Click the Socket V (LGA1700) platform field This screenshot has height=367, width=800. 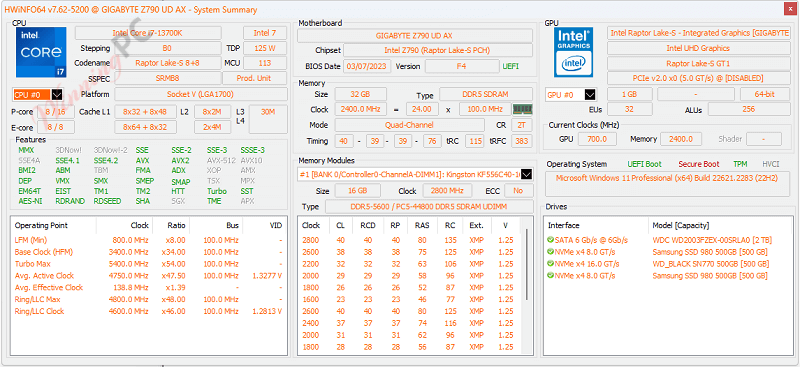(x=201, y=94)
